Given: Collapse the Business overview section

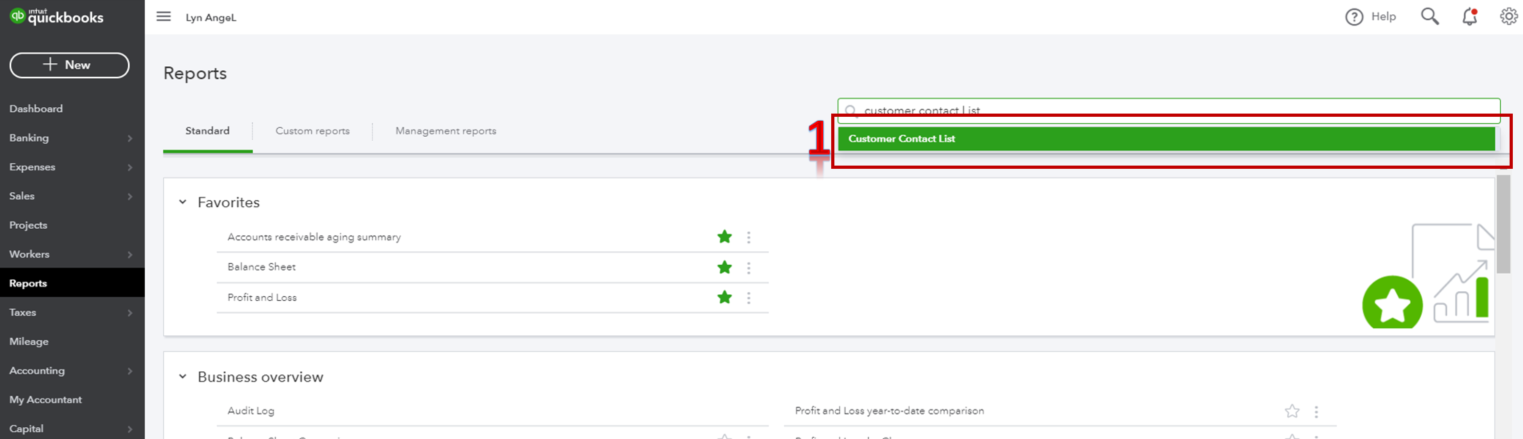Looking at the screenshot, I should (x=182, y=377).
